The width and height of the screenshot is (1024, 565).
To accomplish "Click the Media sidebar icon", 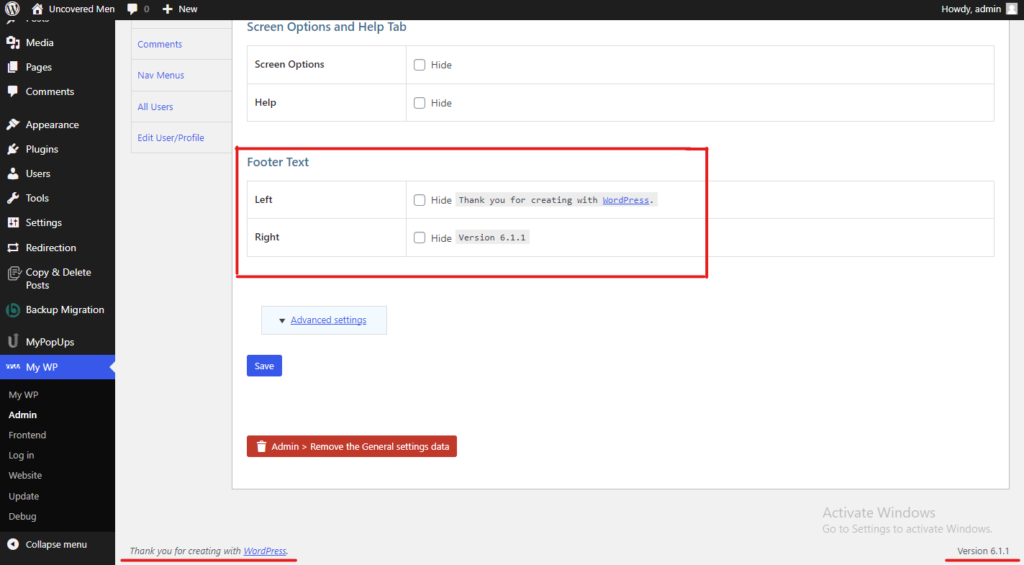I will click(12, 42).
